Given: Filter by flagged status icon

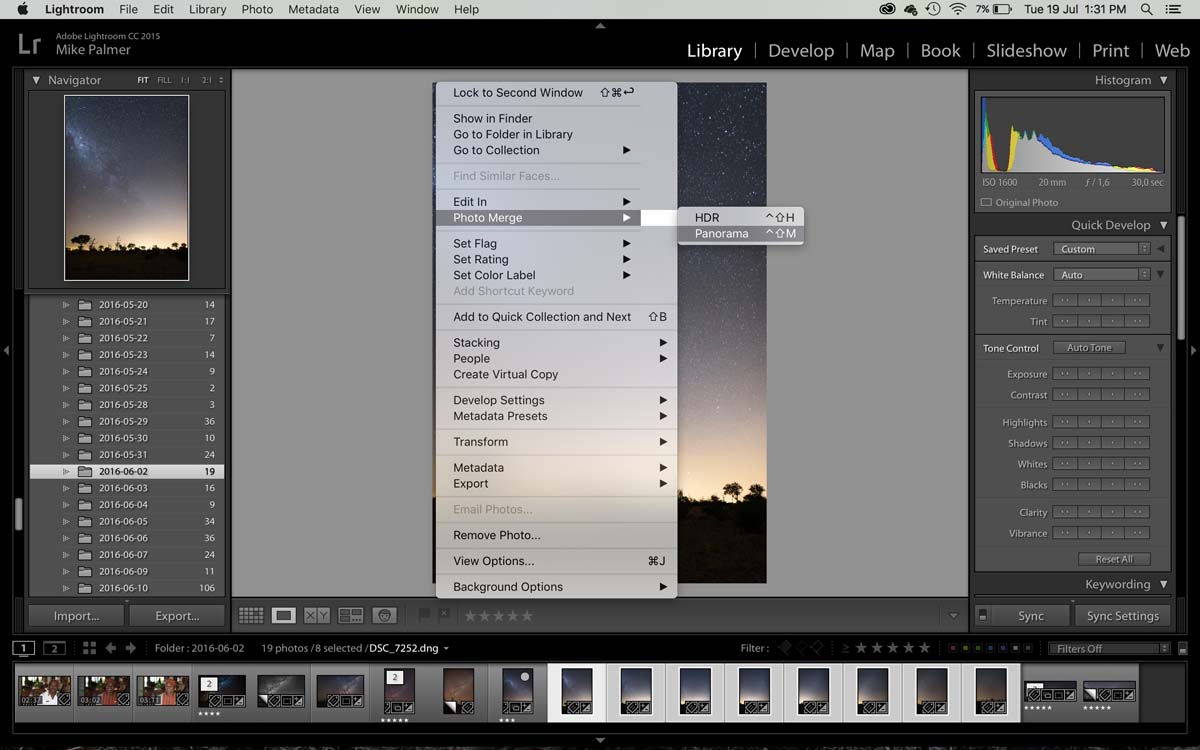Looking at the screenshot, I should pyautogui.click(x=786, y=648).
